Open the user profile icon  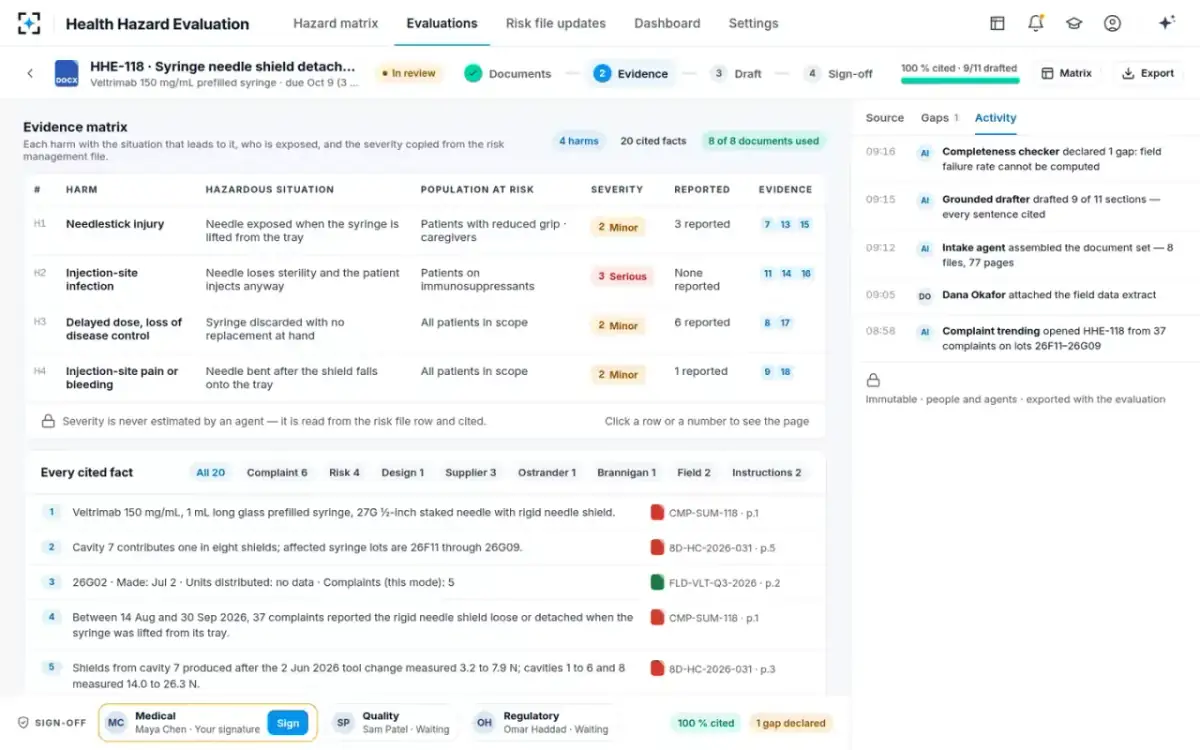(1112, 23)
